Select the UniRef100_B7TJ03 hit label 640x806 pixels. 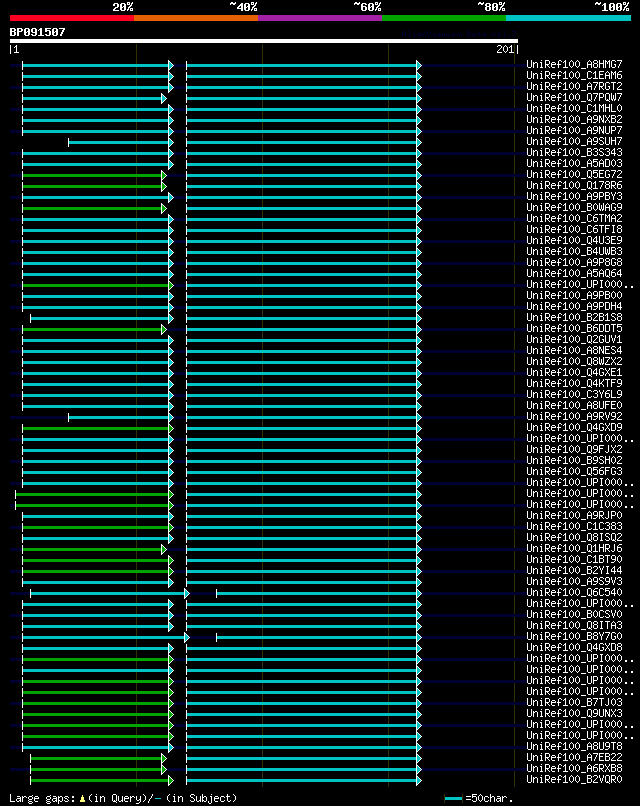(x=574, y=702)
